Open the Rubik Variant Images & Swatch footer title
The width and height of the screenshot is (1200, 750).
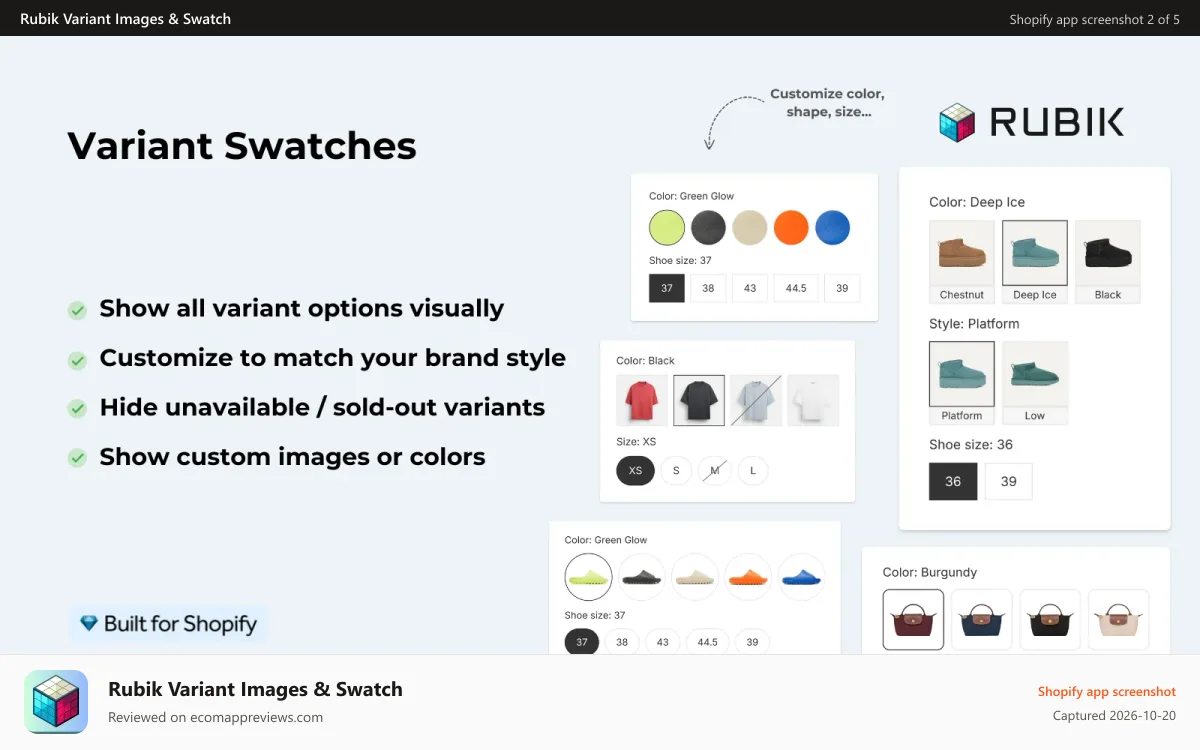[x=255, y=689]
